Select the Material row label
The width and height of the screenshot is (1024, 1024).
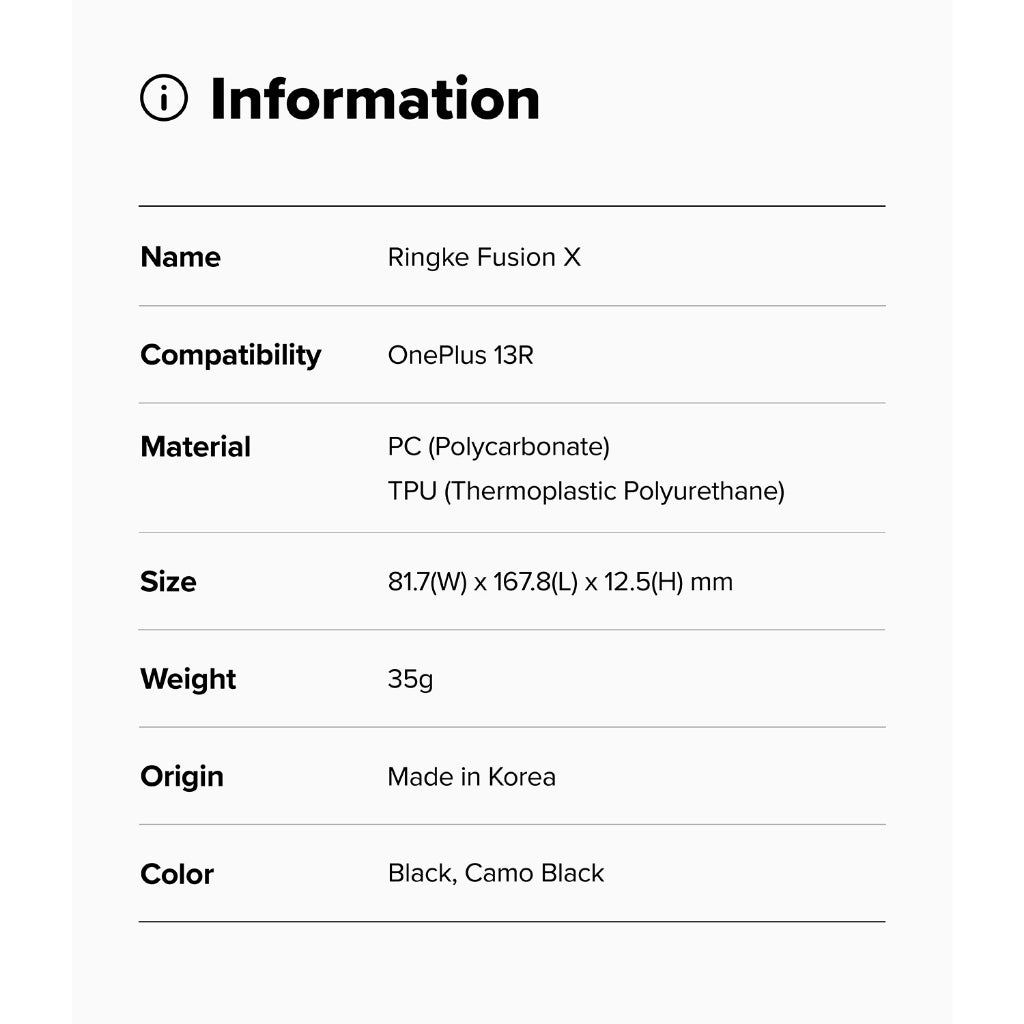[195, 447]
